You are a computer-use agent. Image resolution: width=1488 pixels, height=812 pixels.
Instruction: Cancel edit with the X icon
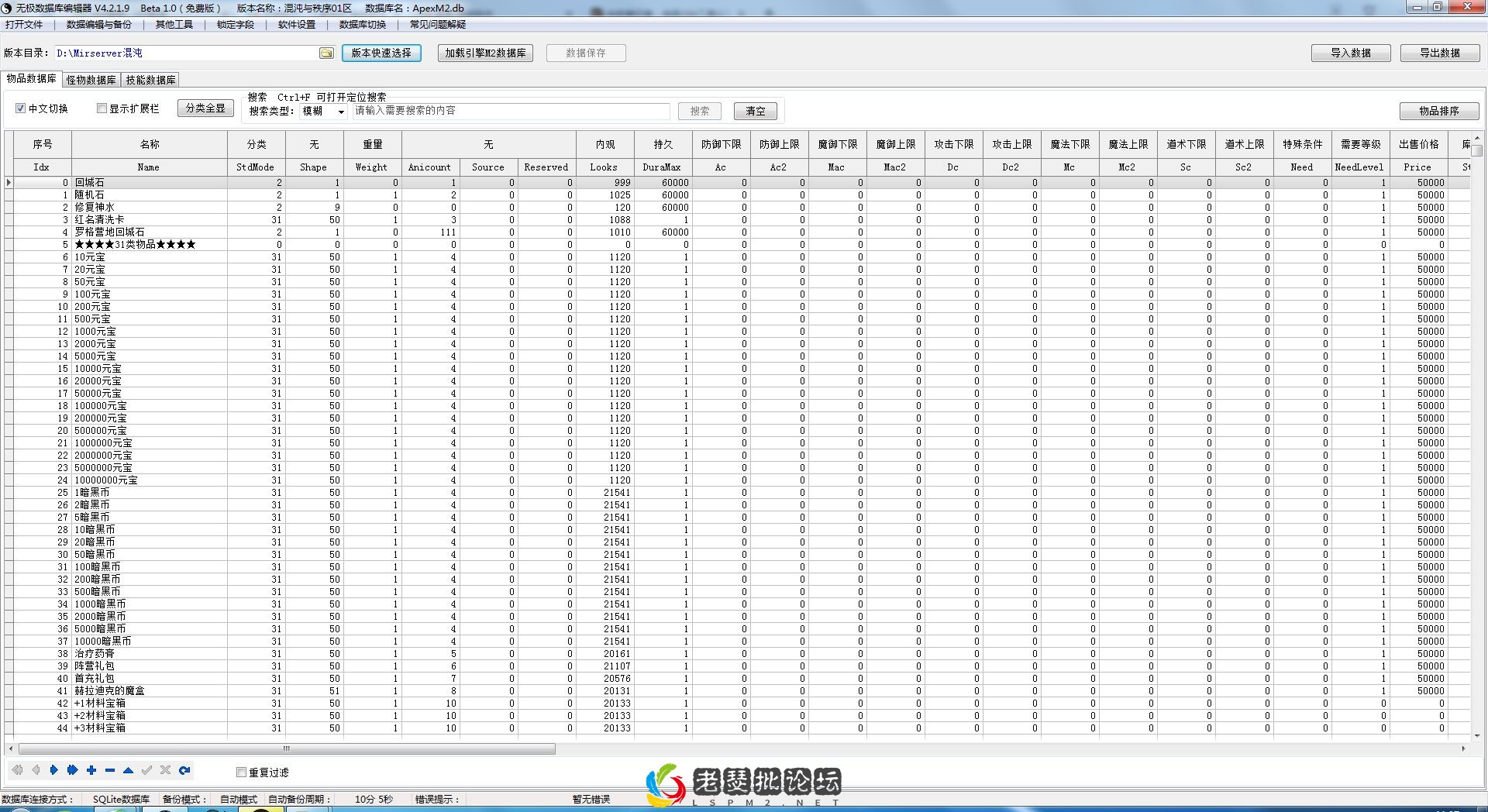click(165, 770)
